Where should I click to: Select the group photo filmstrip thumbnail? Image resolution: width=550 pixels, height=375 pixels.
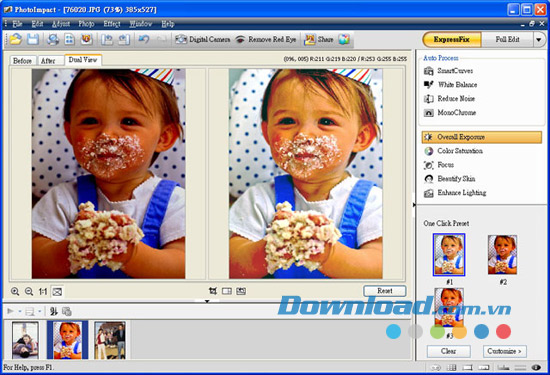pos(110,340)
